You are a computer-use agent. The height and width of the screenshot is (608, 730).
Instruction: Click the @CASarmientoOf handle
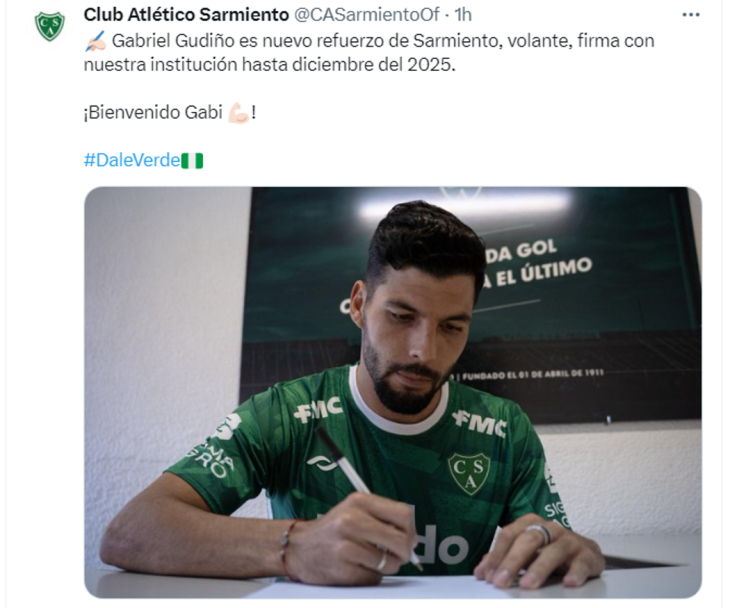(x=367, y=15)
